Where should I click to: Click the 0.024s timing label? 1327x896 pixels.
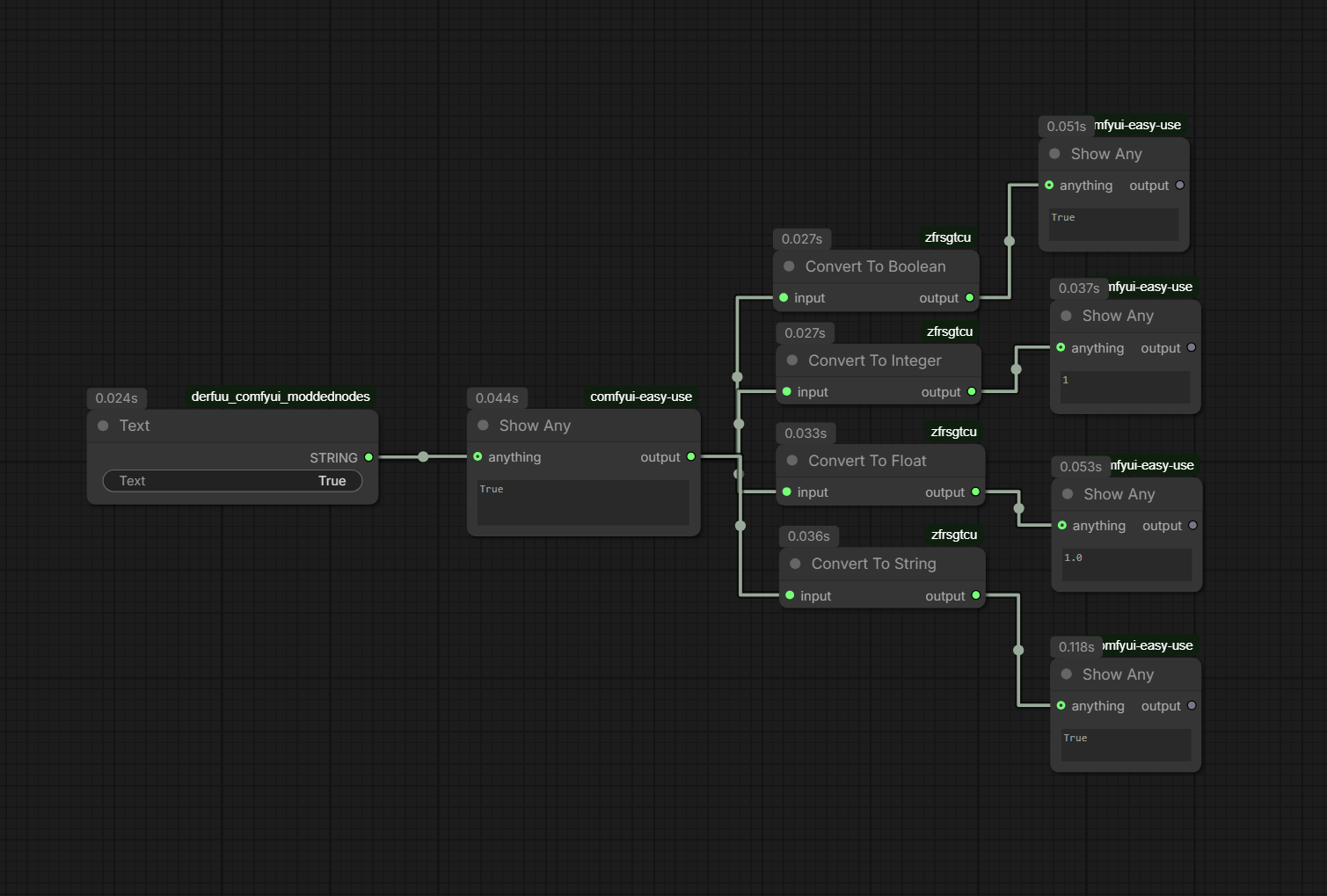[x=117, y=398]
